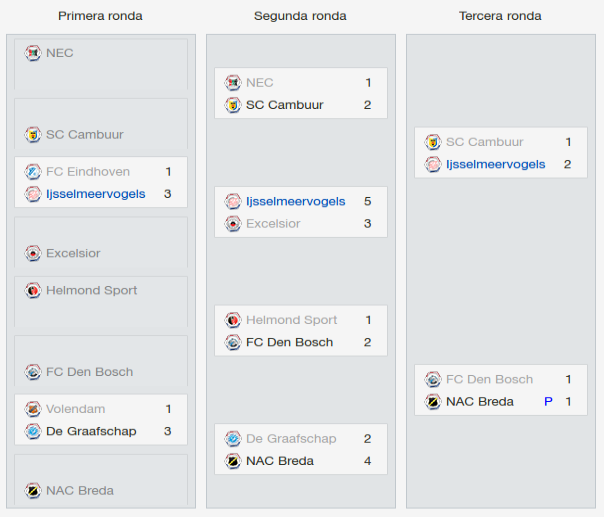Click SC Cambuur crest in Segunda ronda
Screen dimensions: 604x517
coord(233,105)
